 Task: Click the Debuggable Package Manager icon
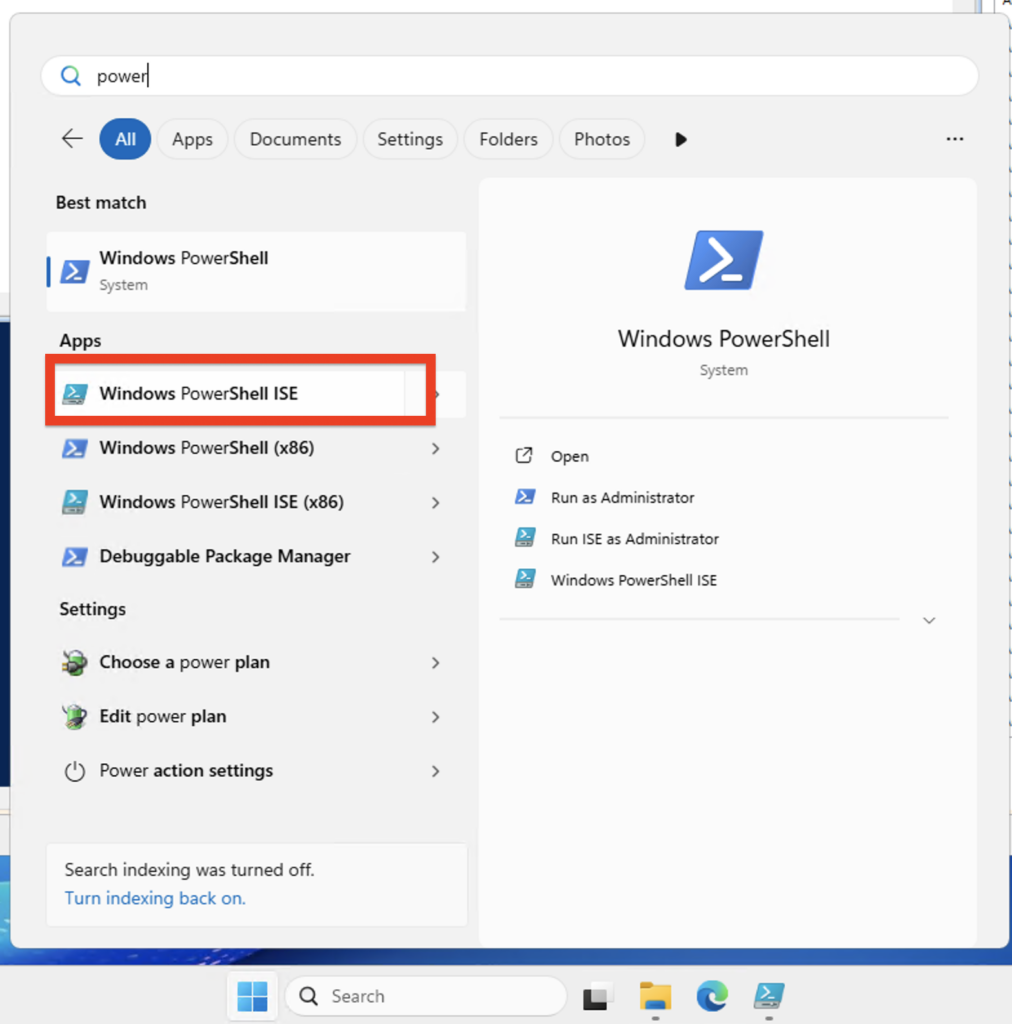point(74,557)
